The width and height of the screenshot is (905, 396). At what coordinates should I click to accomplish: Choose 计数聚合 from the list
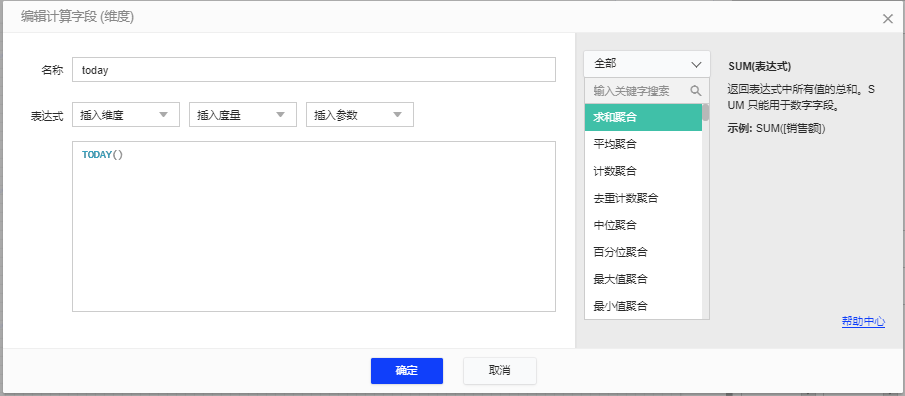click(x=644, y=171)
